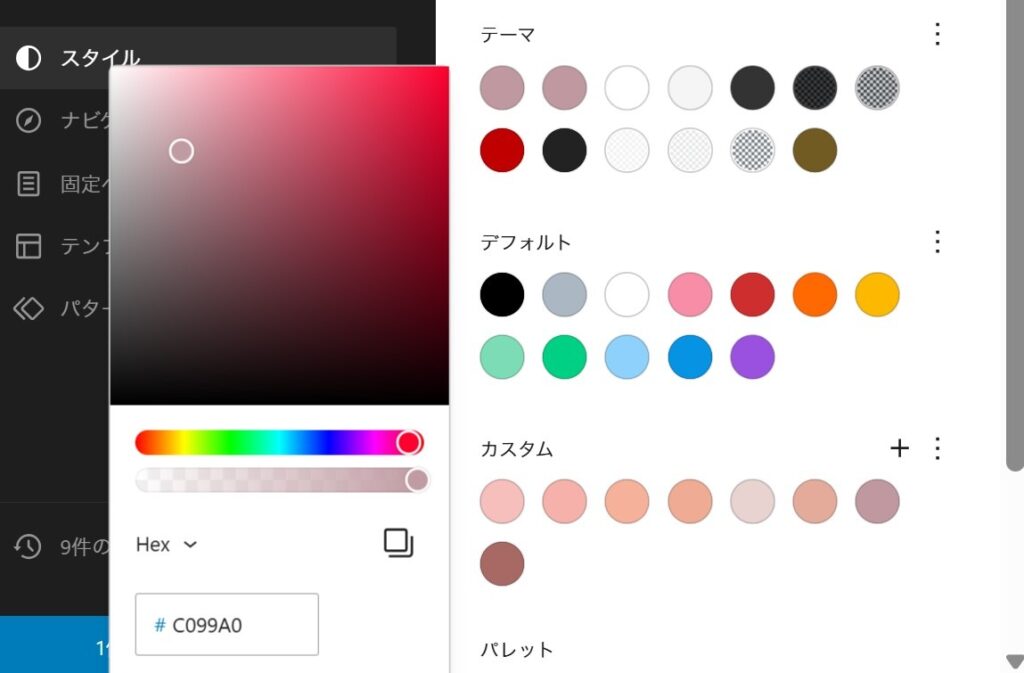
Task: Click the カスタム section heading
Action: coord(517,449)
